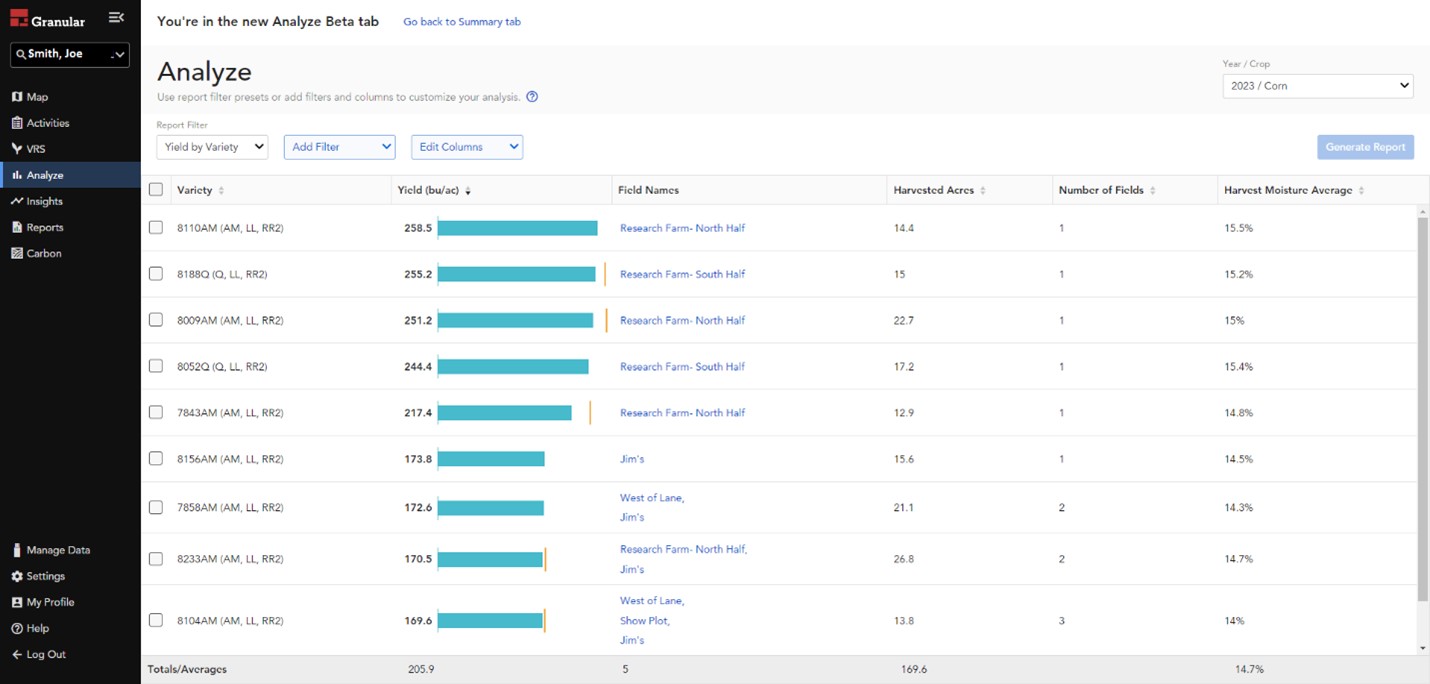
Task: Tick the checkbox for variety 8052Q
Action: point(156,366)
